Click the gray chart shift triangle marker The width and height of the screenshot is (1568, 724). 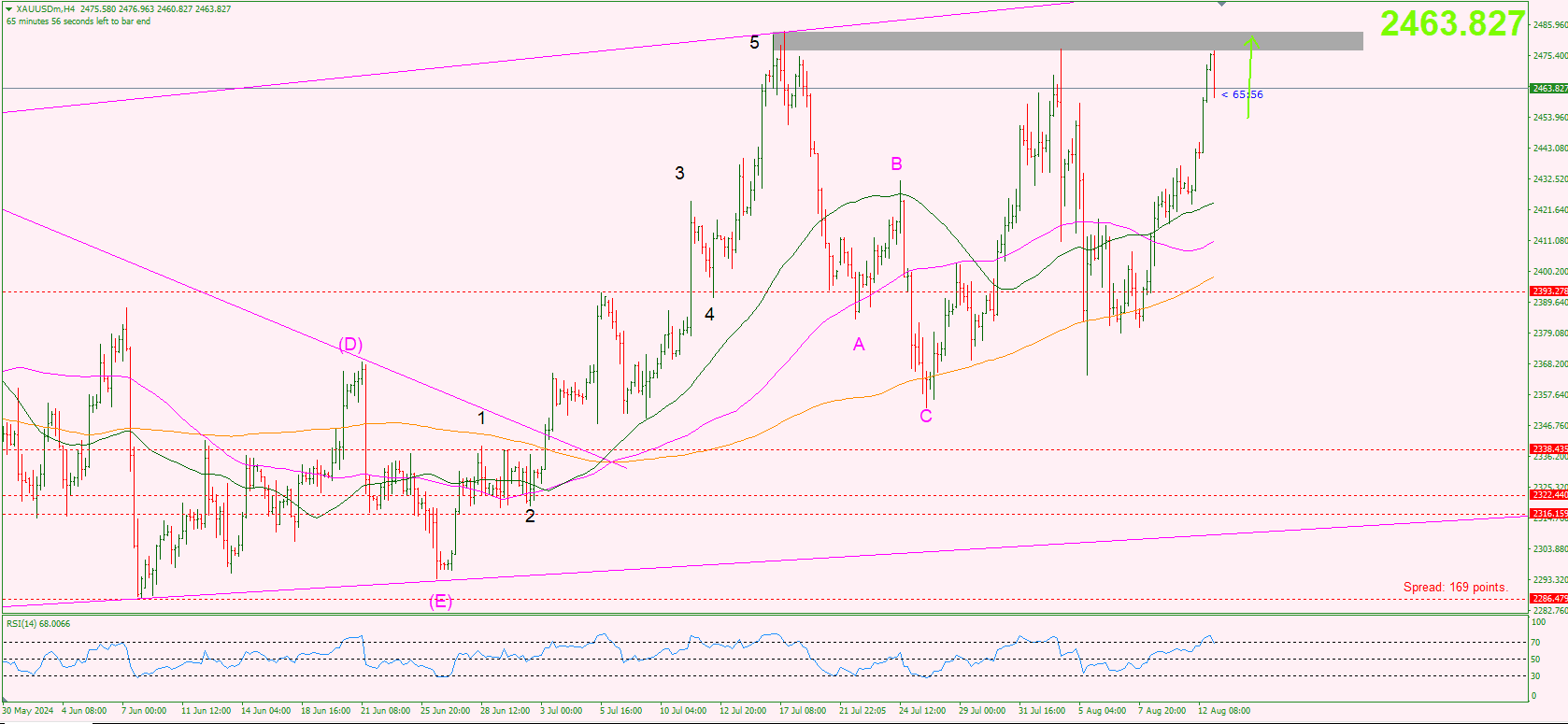click(x=1221, y=5)
